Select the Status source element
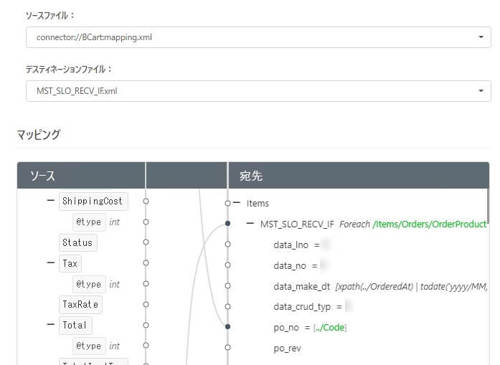Viewport: 500px width, 365px height. coord(78,243)
